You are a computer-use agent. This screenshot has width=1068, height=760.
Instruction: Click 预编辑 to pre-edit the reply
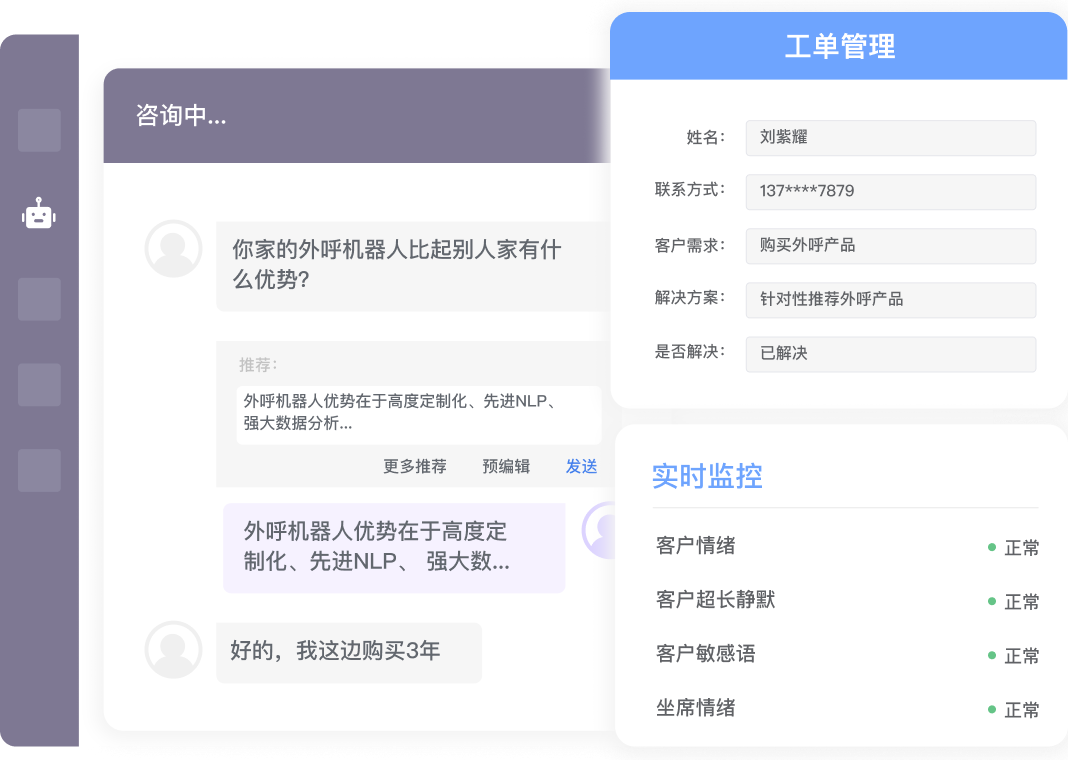[505, 466]
